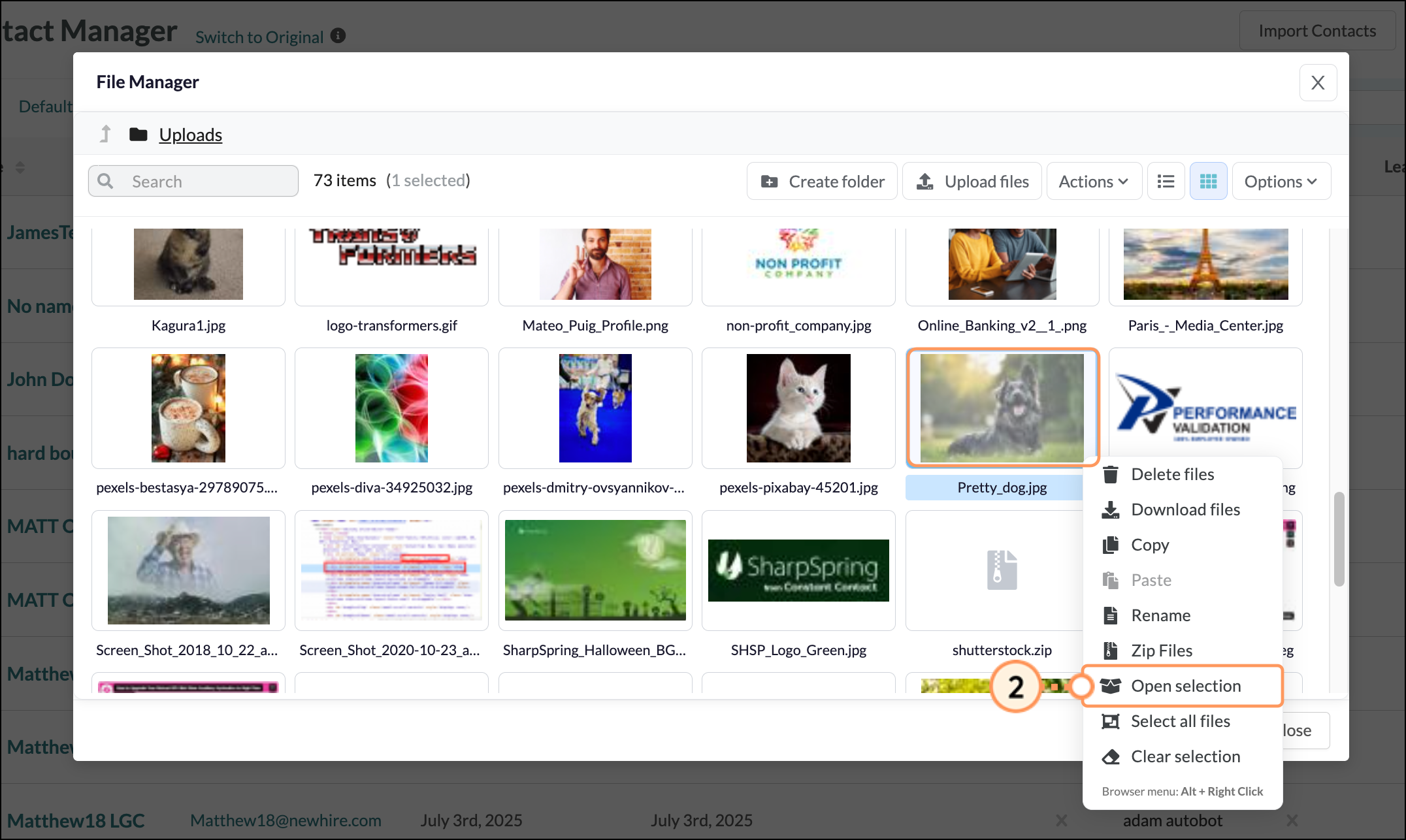
Task: Click the Uploads folder icon in breadcrumb
Action: pos(138,135)
